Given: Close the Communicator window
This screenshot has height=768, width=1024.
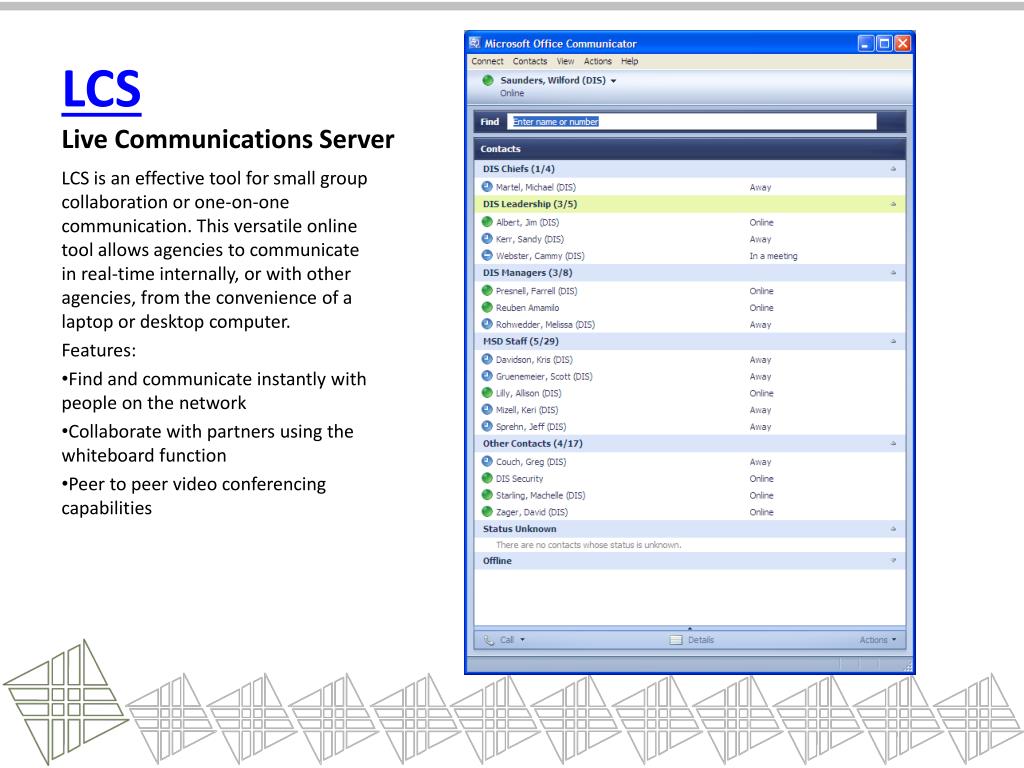Looking at the screenshot, I should tap(903, 43).
